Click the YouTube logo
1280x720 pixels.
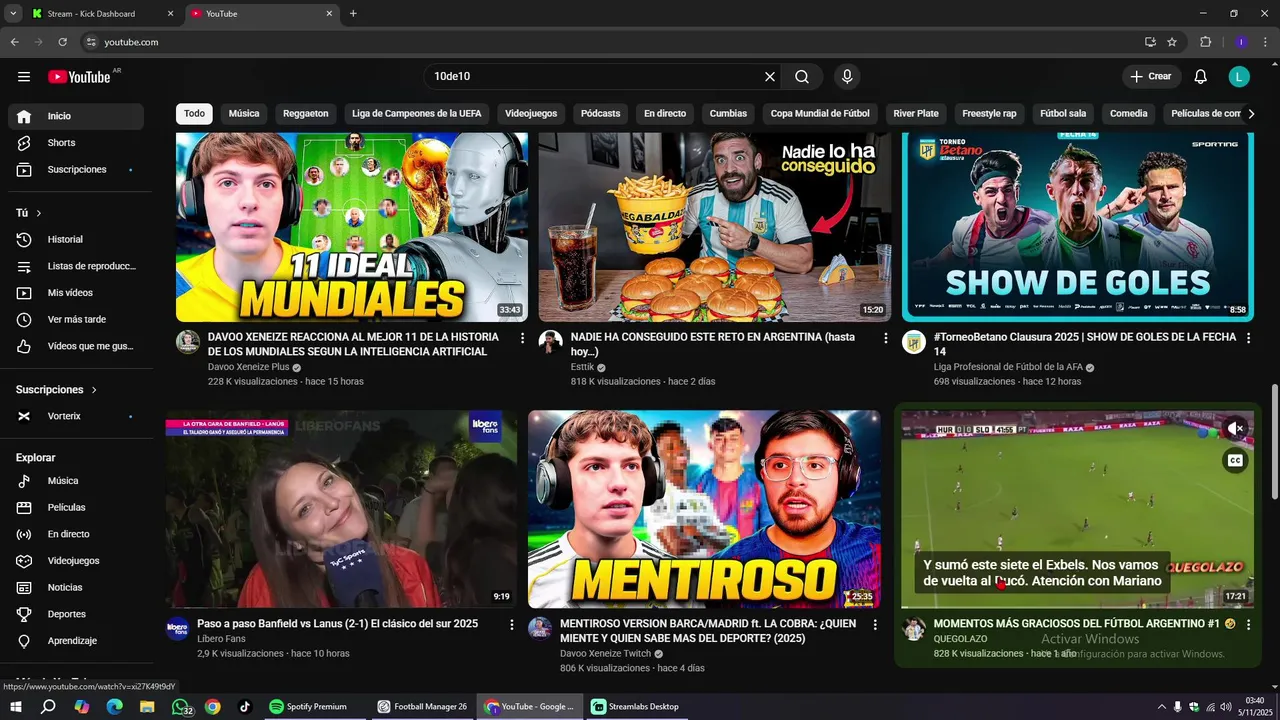80,77
